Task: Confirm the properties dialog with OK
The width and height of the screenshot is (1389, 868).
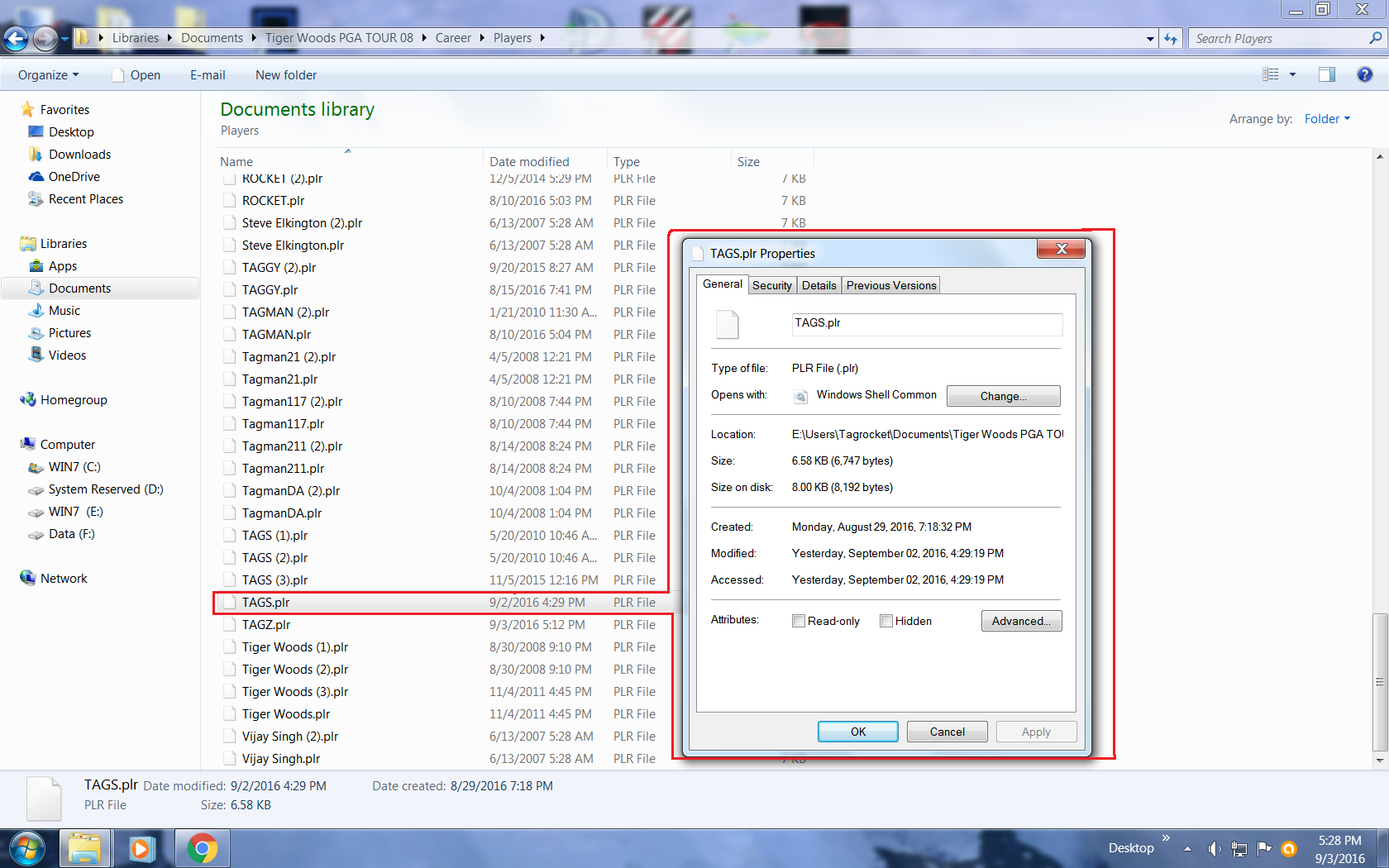Action: click(858, 732)
